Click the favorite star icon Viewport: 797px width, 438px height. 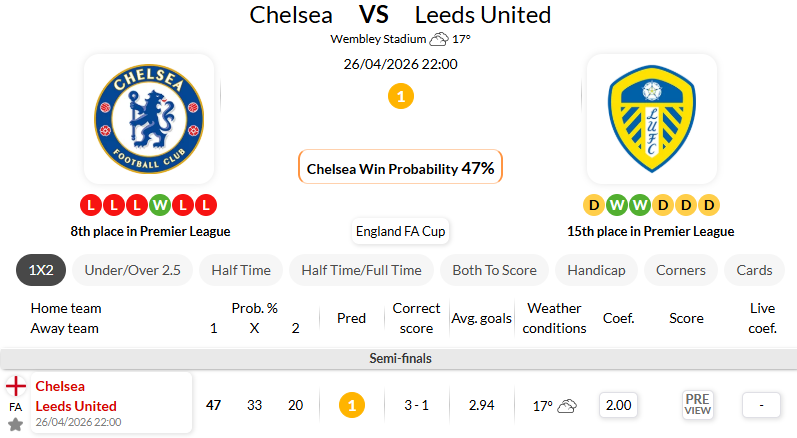click(x=15, y=424)
